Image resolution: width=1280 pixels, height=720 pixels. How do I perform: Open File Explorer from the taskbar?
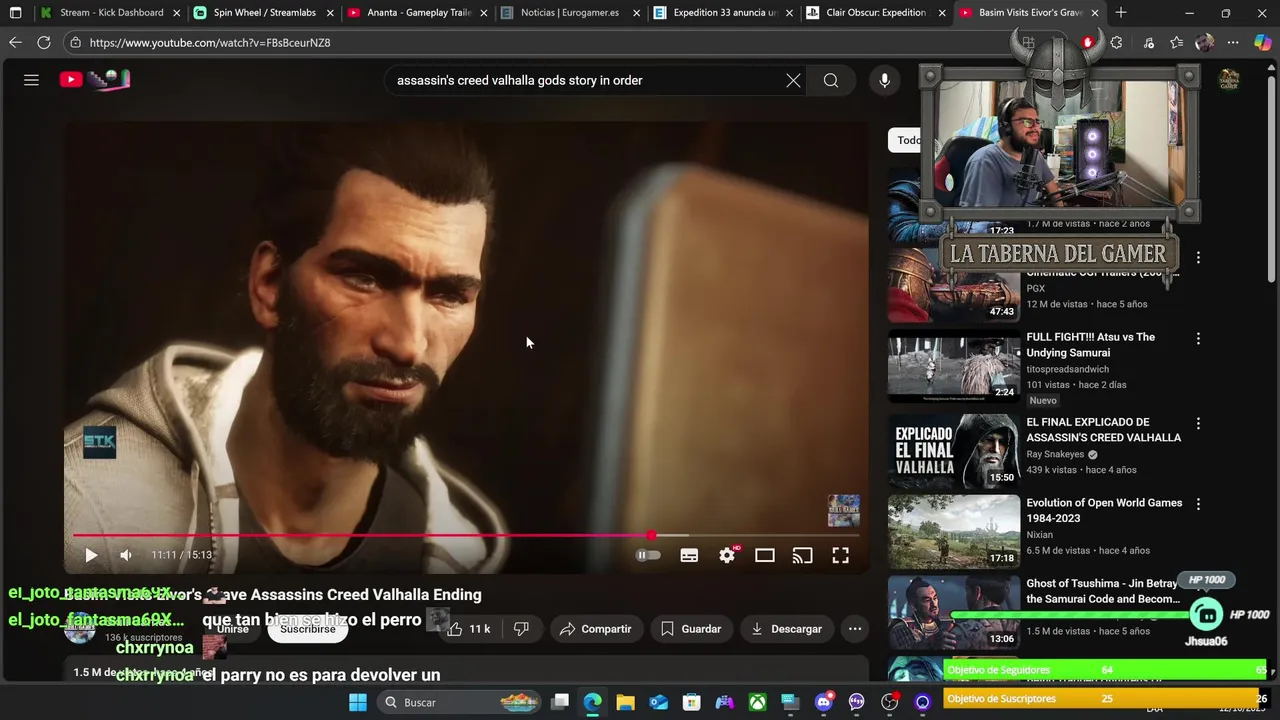(x=625, y=702)
